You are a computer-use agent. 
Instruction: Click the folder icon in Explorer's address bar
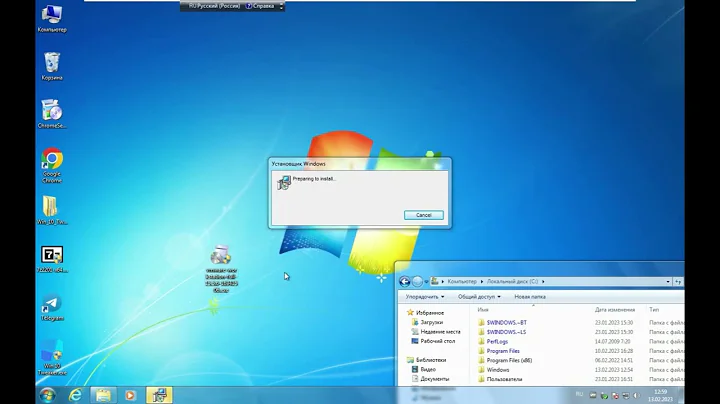point(434,281)
